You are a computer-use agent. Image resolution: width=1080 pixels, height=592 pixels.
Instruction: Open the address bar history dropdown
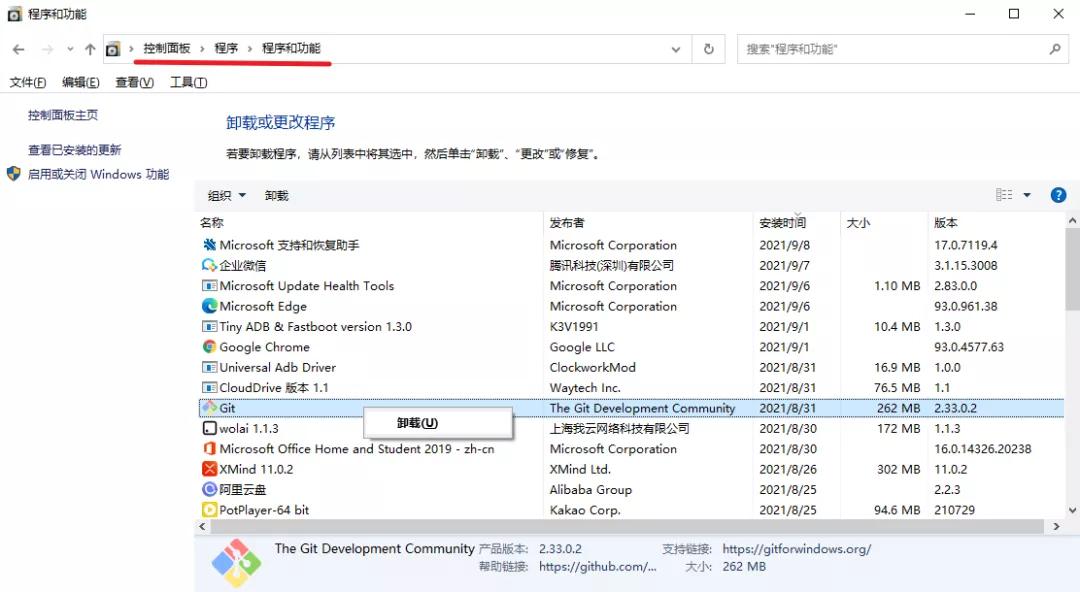coord(675,48)
